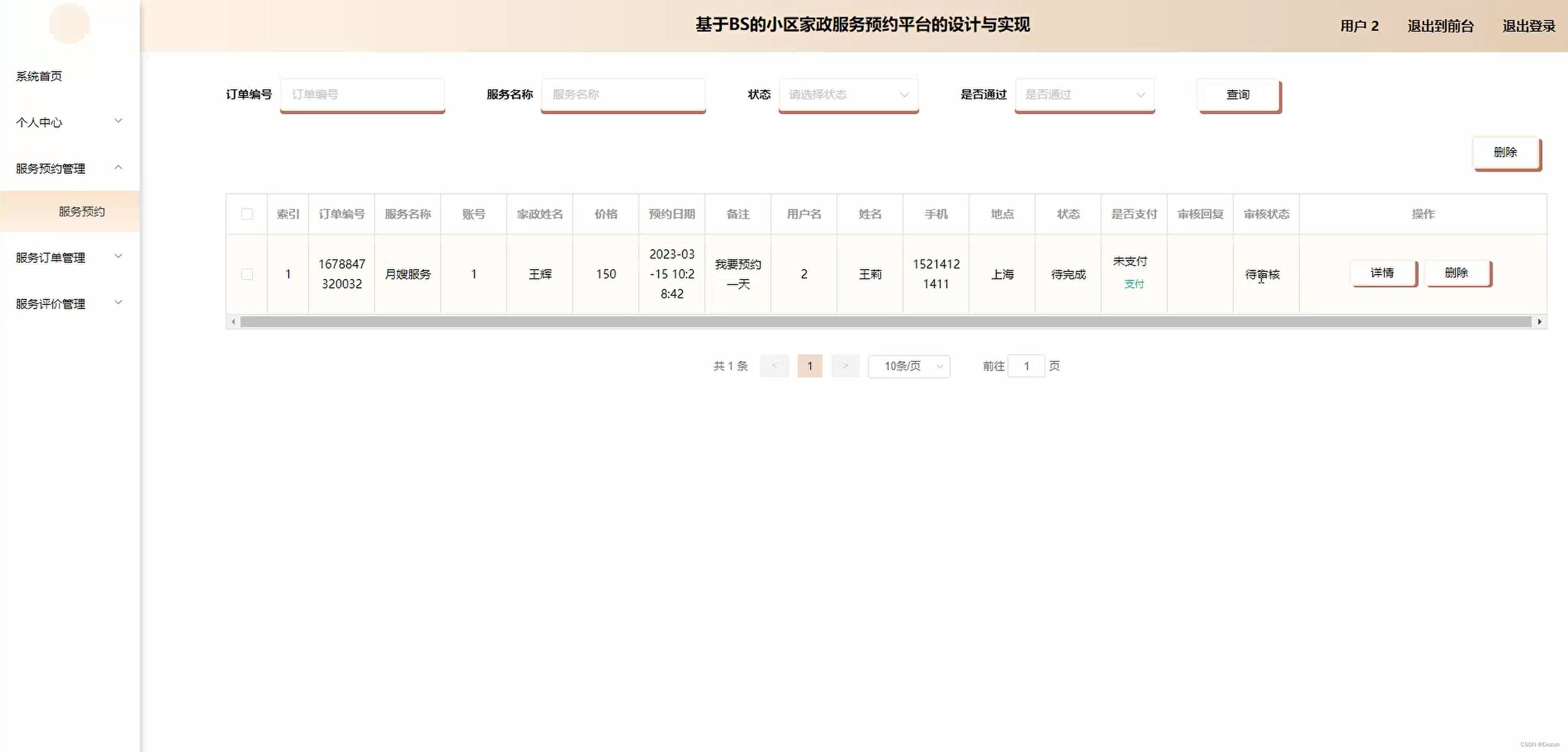Viewport: 1568px width, 752px height.
Task: Click the 月嫂服务 cell
Action: (408, 275)
